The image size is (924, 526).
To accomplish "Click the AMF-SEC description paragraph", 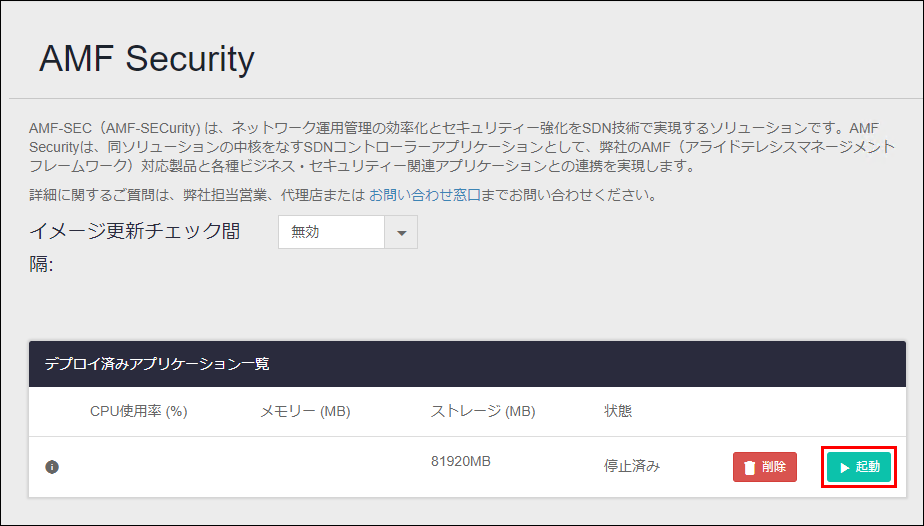I will 462,147.
